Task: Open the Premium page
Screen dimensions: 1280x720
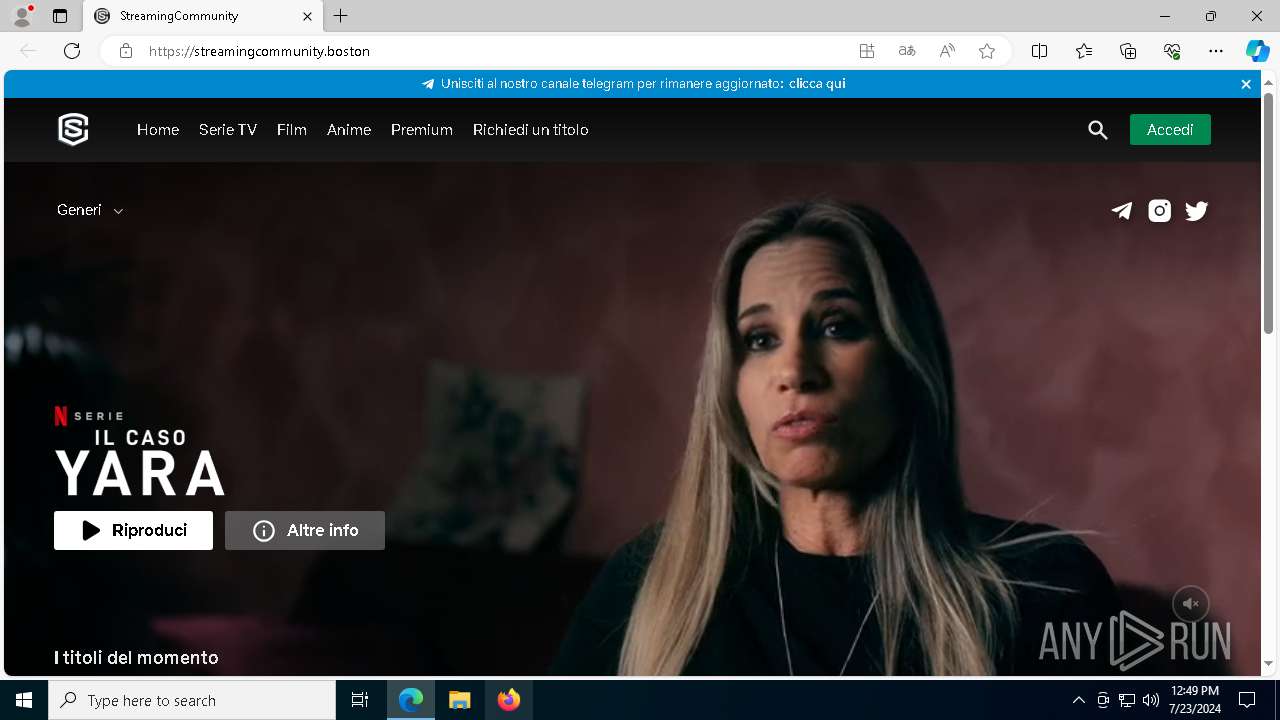Action: (x=422, y=130)
